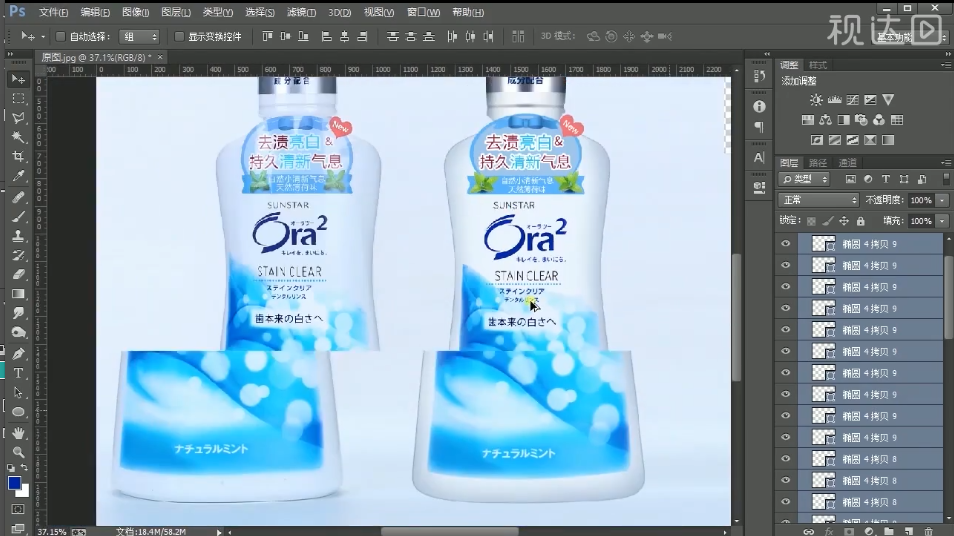Select the Gradient tool
Image resolution: width=954 pixels, height=536 pixels.
18,294
